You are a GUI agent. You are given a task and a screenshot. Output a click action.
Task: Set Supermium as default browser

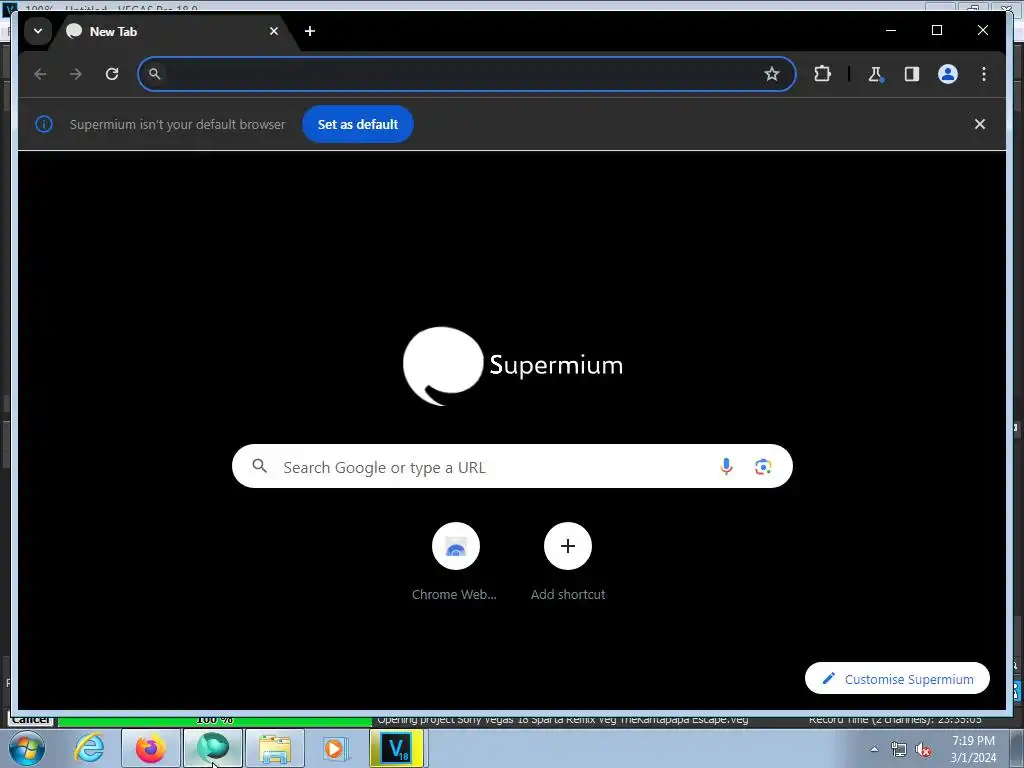pyautogui.click(x=358, y=124)
